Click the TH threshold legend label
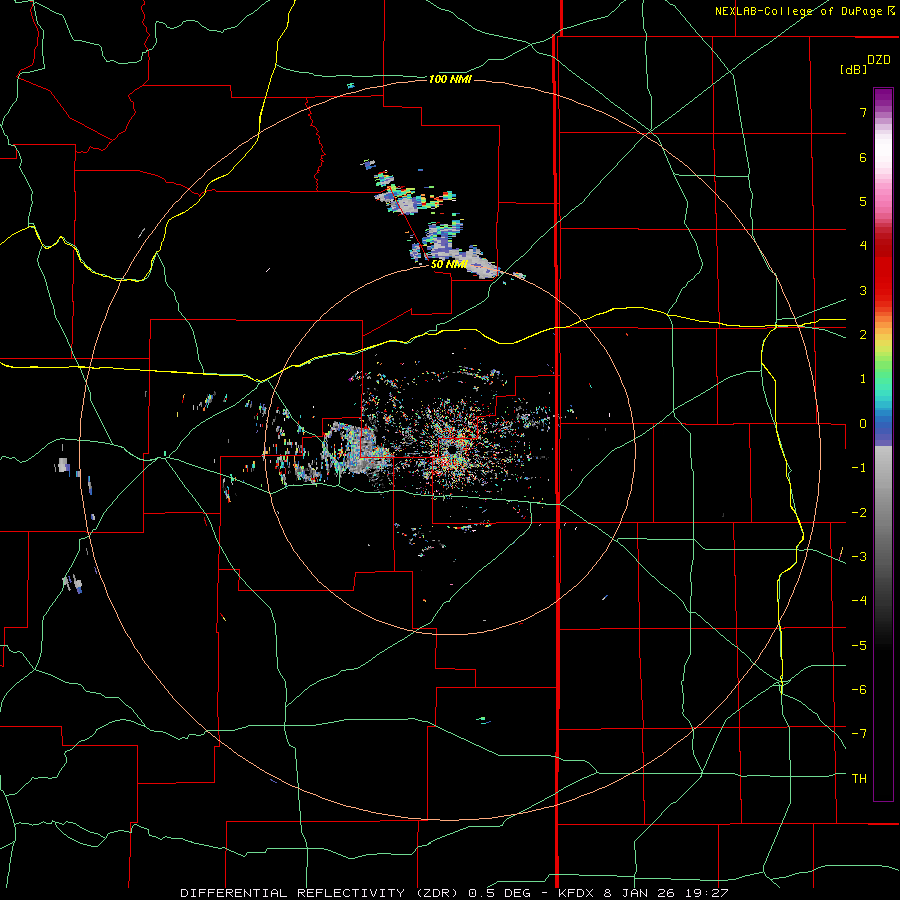Image resolution: width=900 pixels, height=900 pixels. (859, 779)
